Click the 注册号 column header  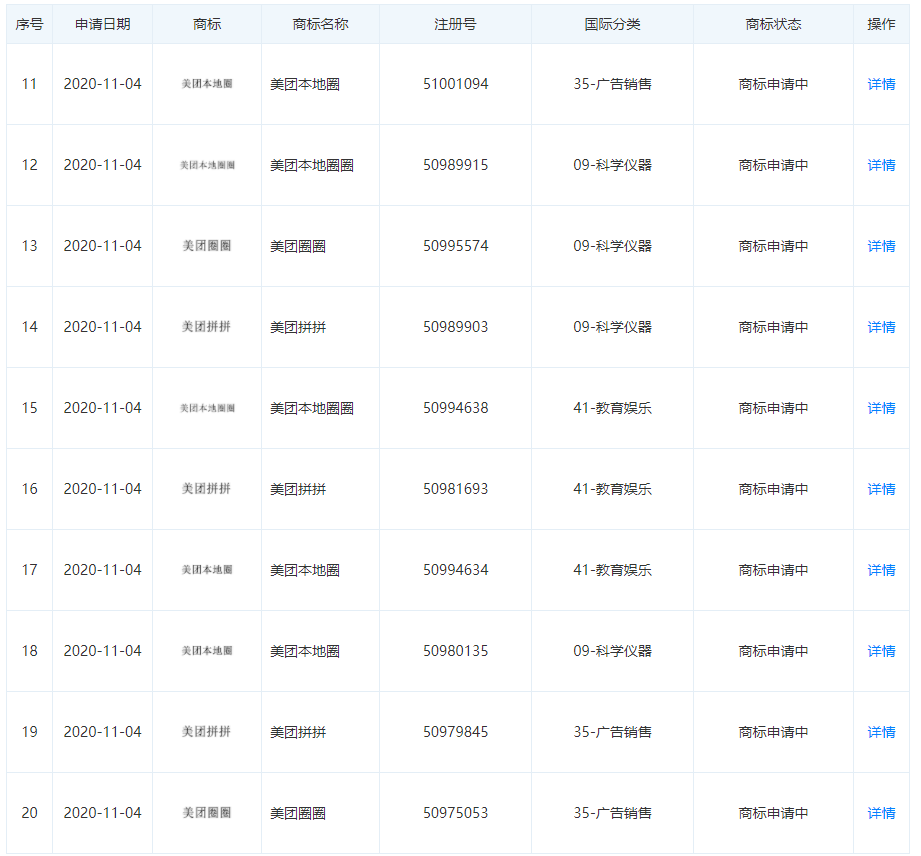click(455, 24)
